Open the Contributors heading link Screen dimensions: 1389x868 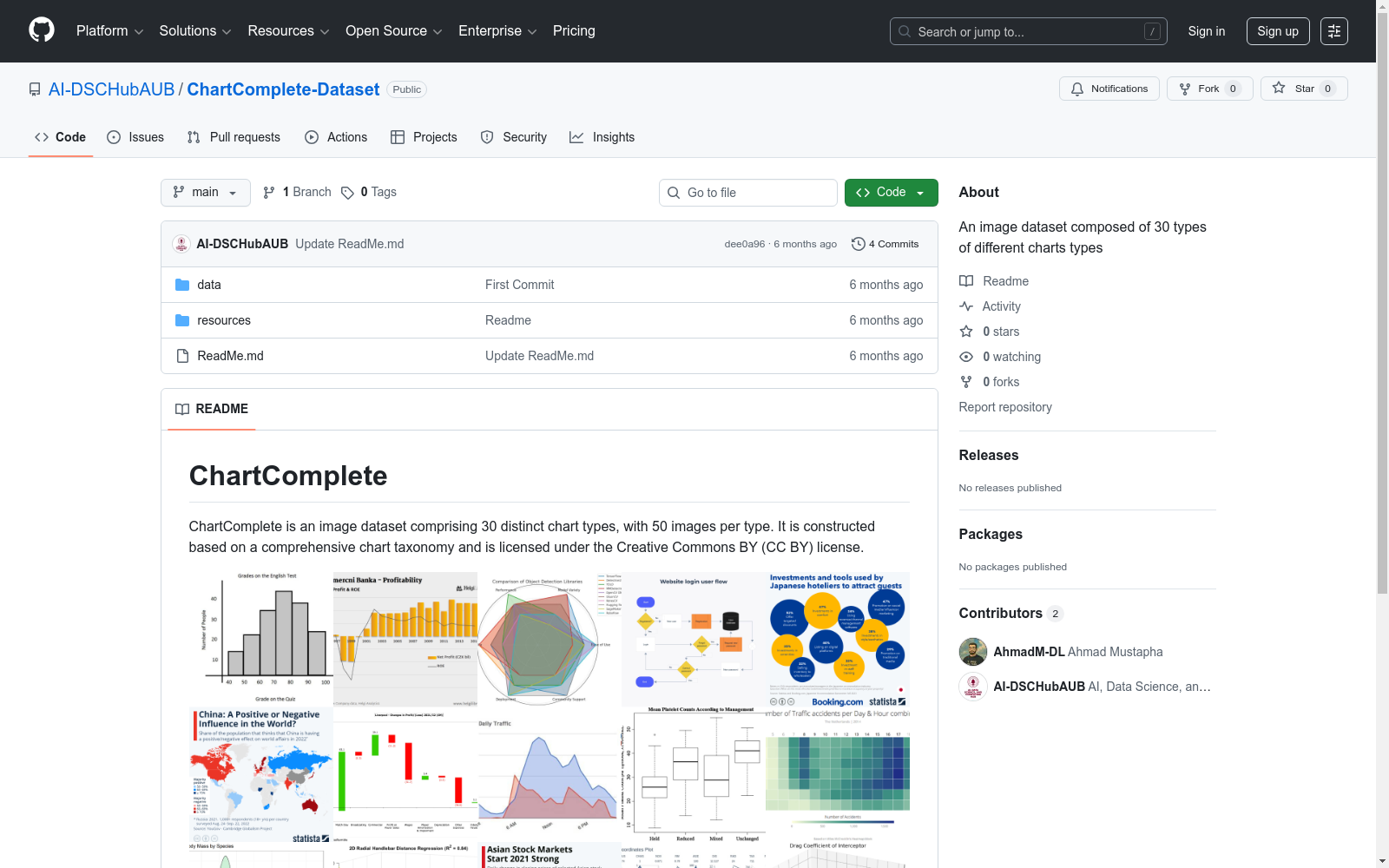[1010, 613]
